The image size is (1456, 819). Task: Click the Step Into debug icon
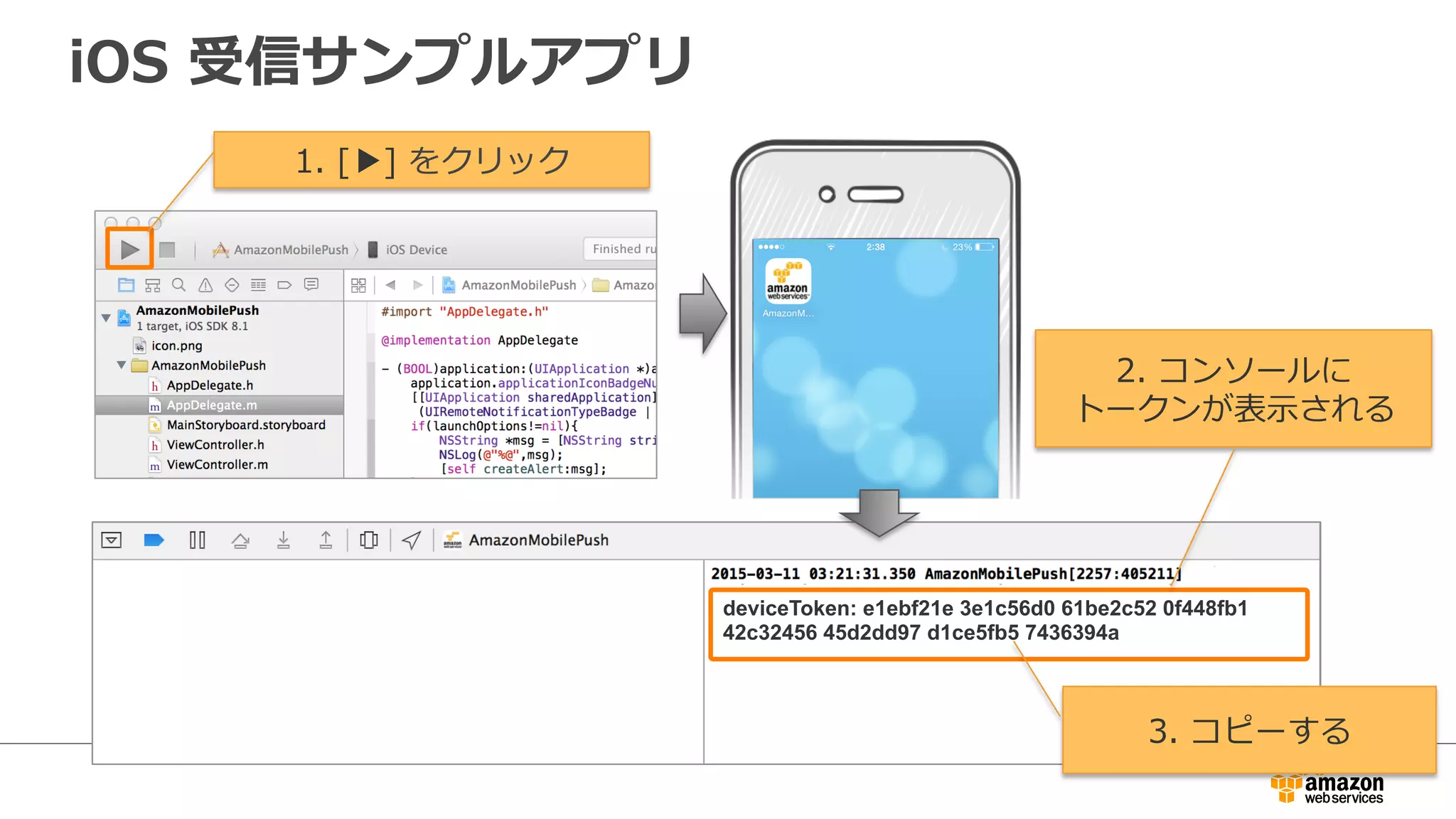(x=283, y=540)
